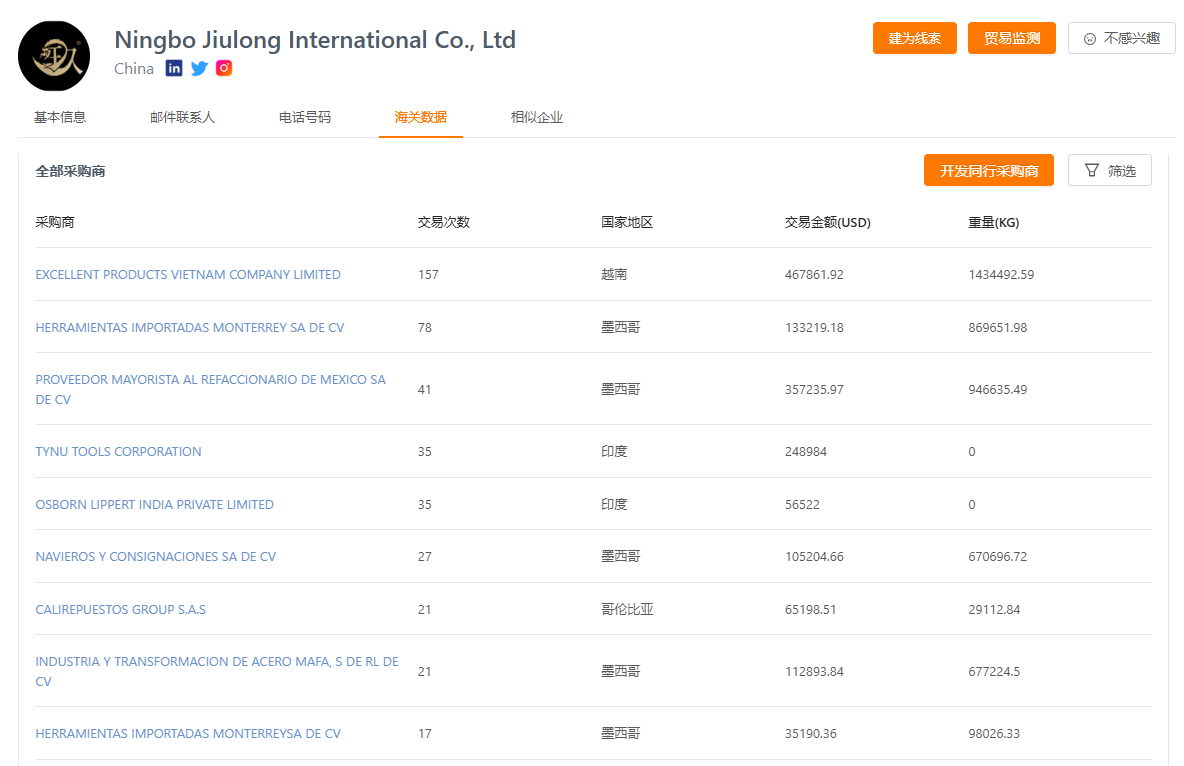This screenshot has width=1184, height=766.
Task: Click weight value 98026.33
Action: click(x=994, y=733)
